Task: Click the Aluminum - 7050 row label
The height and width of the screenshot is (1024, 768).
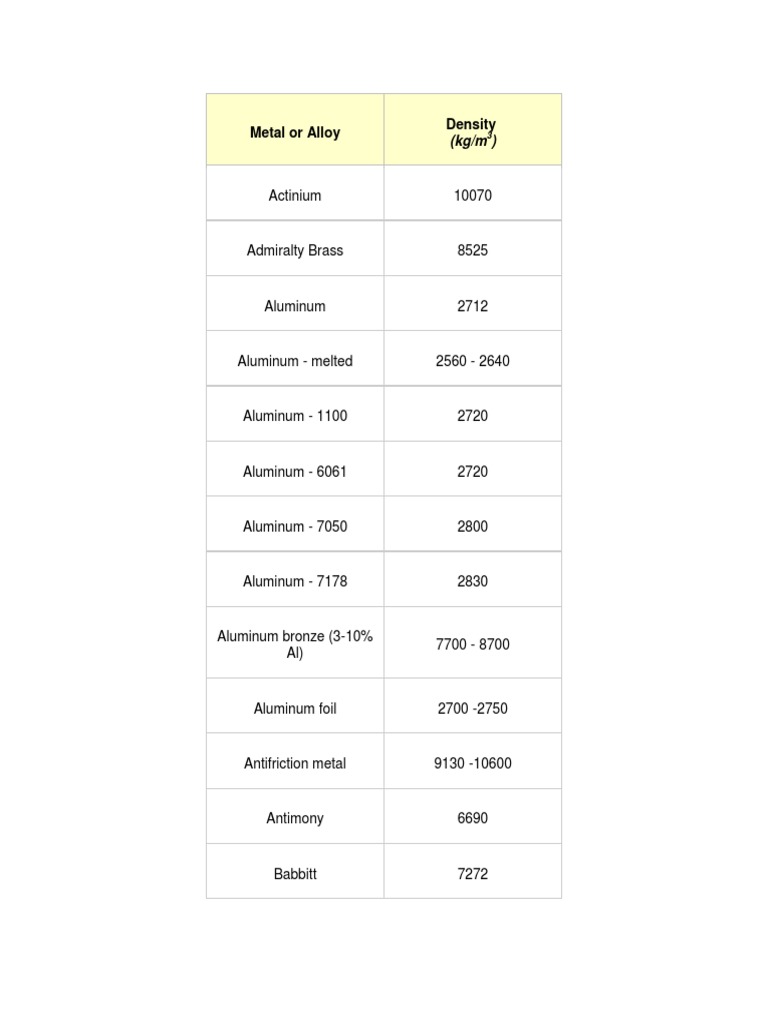Action: (295, 526)
